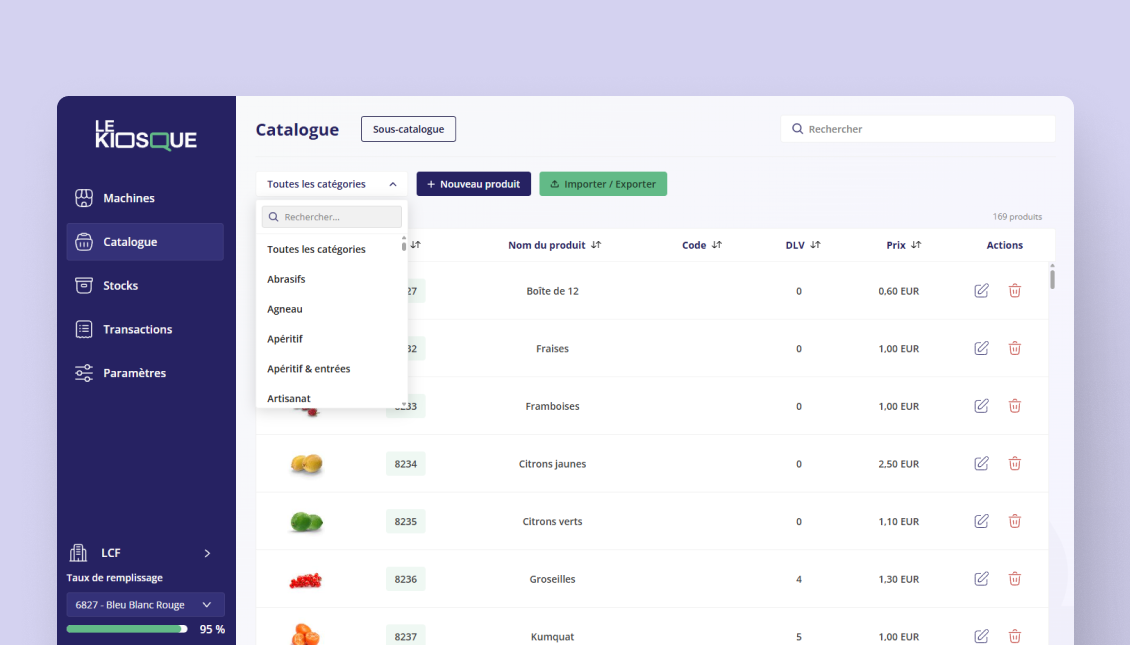The height and width of the screenshot is (645, 1130).
Task: Delete the Framboises product
Action: tap(1015, 406)
